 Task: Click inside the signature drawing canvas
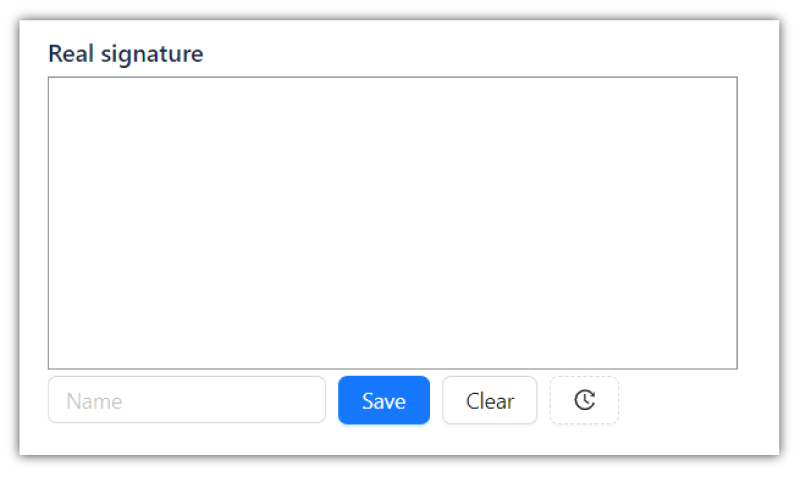[x=393, y=223]
